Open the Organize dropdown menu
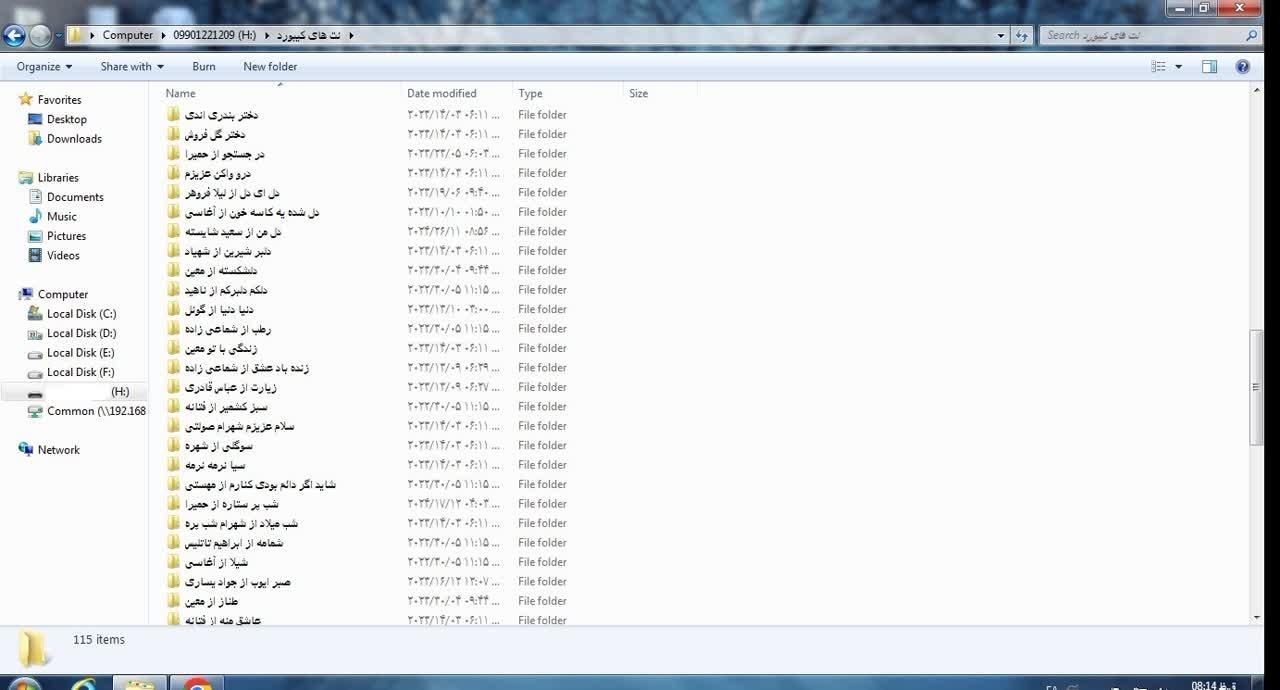Viewport: 1280px width, 690px height. pyautogui.click(x=44, y=67)
